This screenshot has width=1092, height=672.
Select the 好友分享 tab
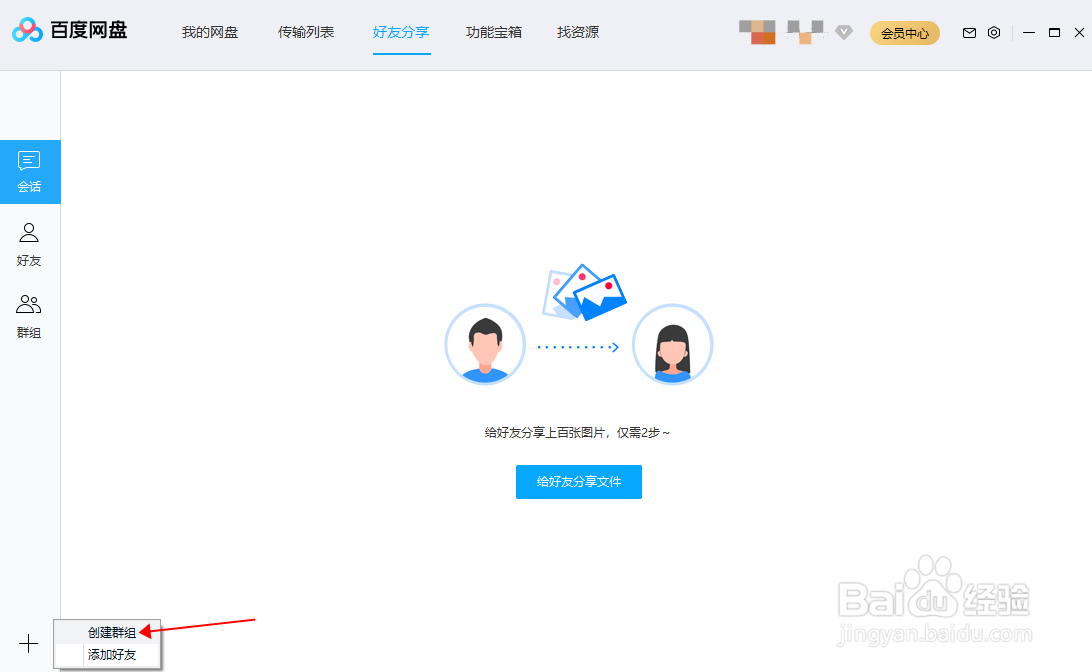pyautogui.click(x=401, y=32)
